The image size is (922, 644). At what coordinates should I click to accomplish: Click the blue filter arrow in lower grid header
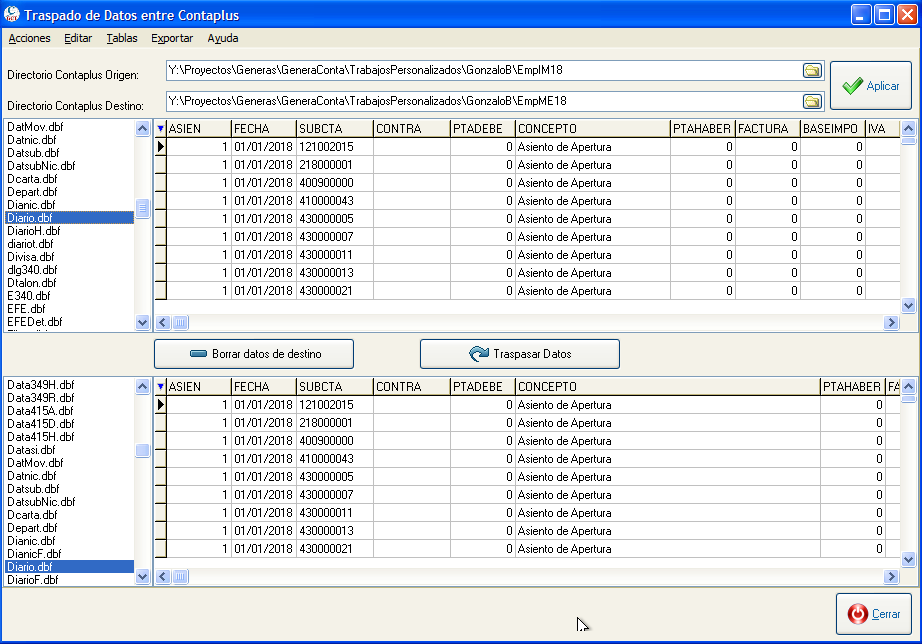click(161, 387)
